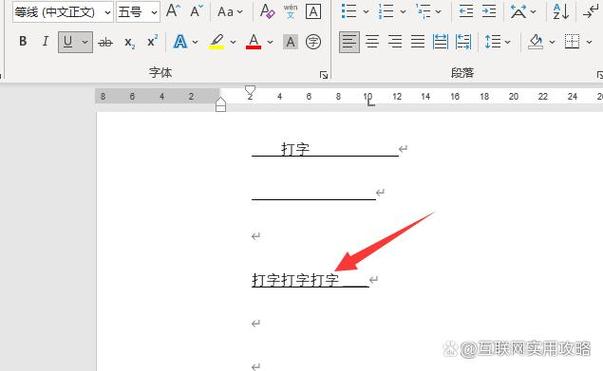This screenshot has width=603, height=371.
Task: Apply character border icon
Action: pos(313,12)
